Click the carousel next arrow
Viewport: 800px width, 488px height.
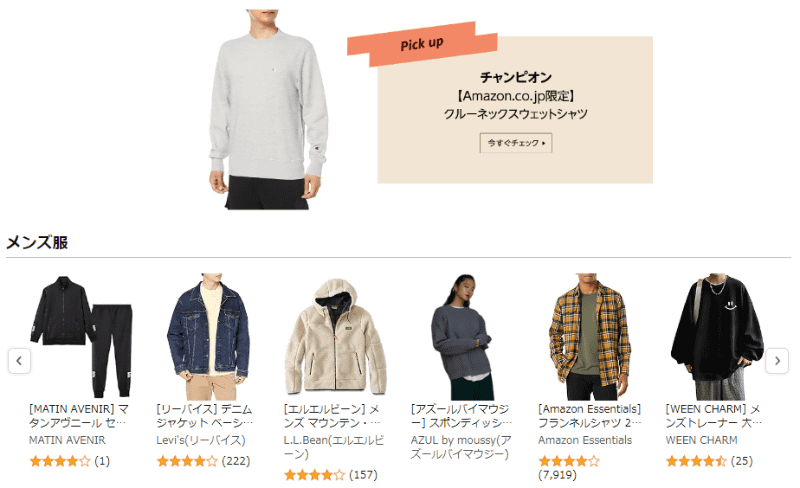[x=777, y=361]
